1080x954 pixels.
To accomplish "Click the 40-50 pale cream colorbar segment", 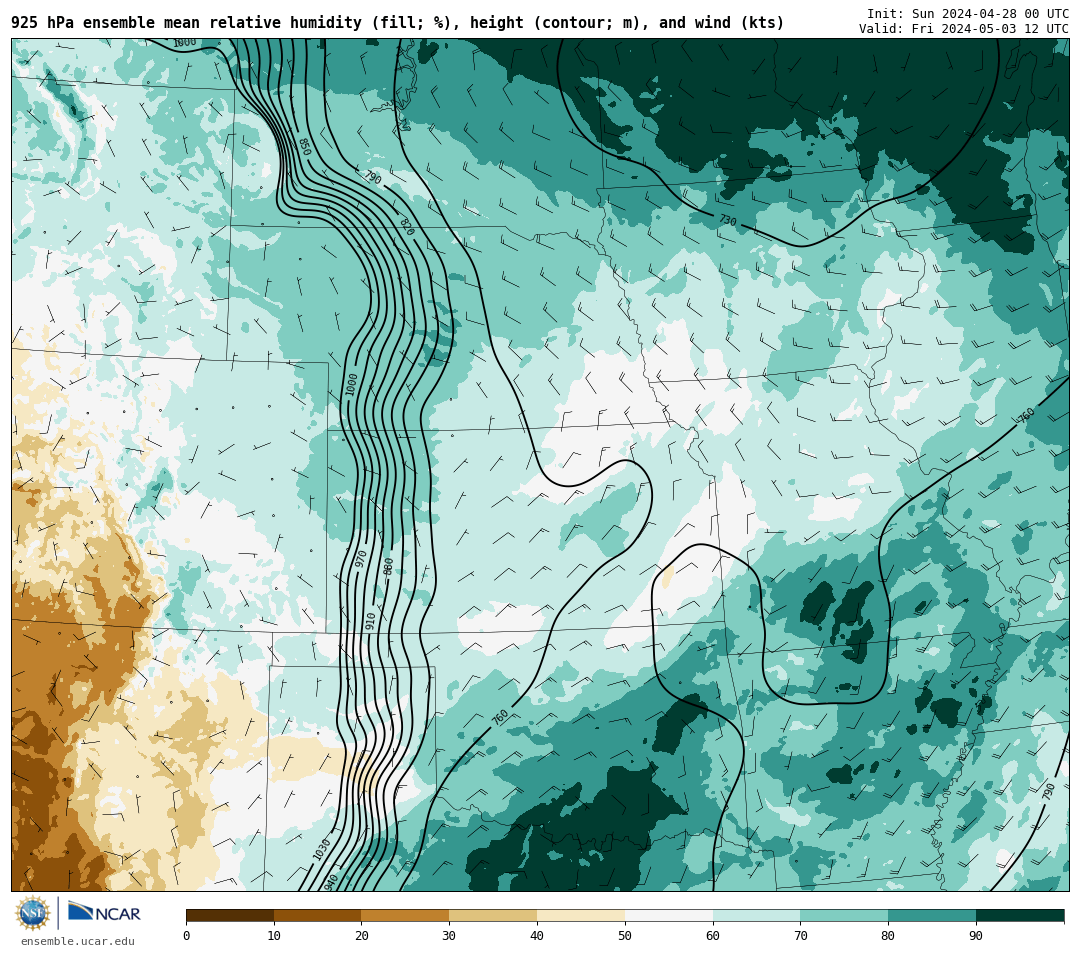I will coord(581,915).
